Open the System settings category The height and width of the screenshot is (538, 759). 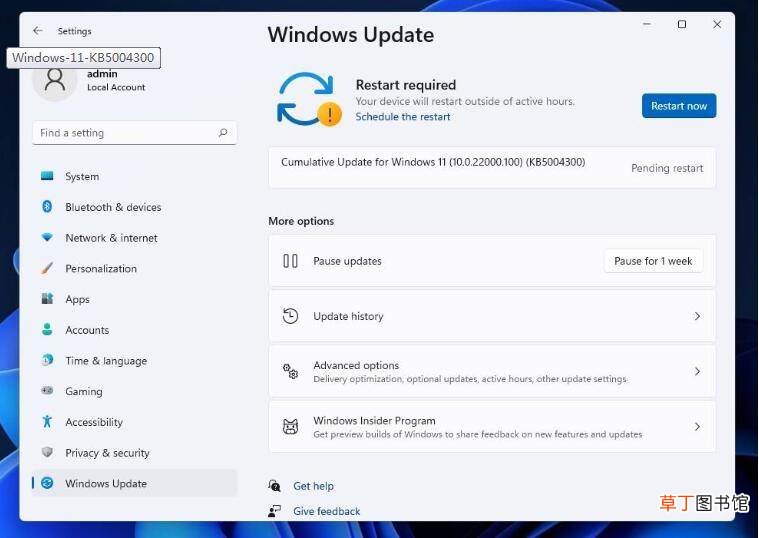pyautogui.click(x=135, y=176)
